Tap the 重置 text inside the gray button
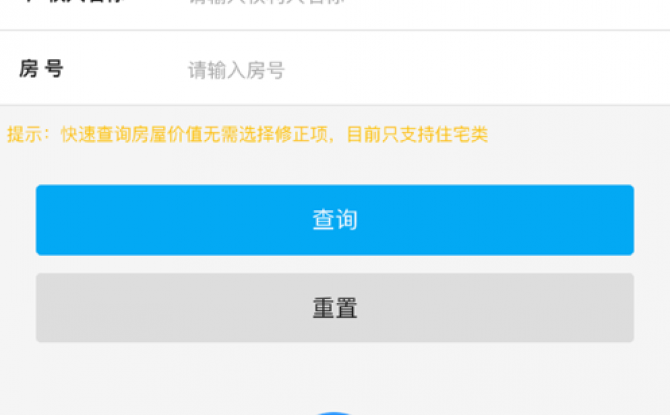This screenshot has height=415, width=670. [335, 308]
